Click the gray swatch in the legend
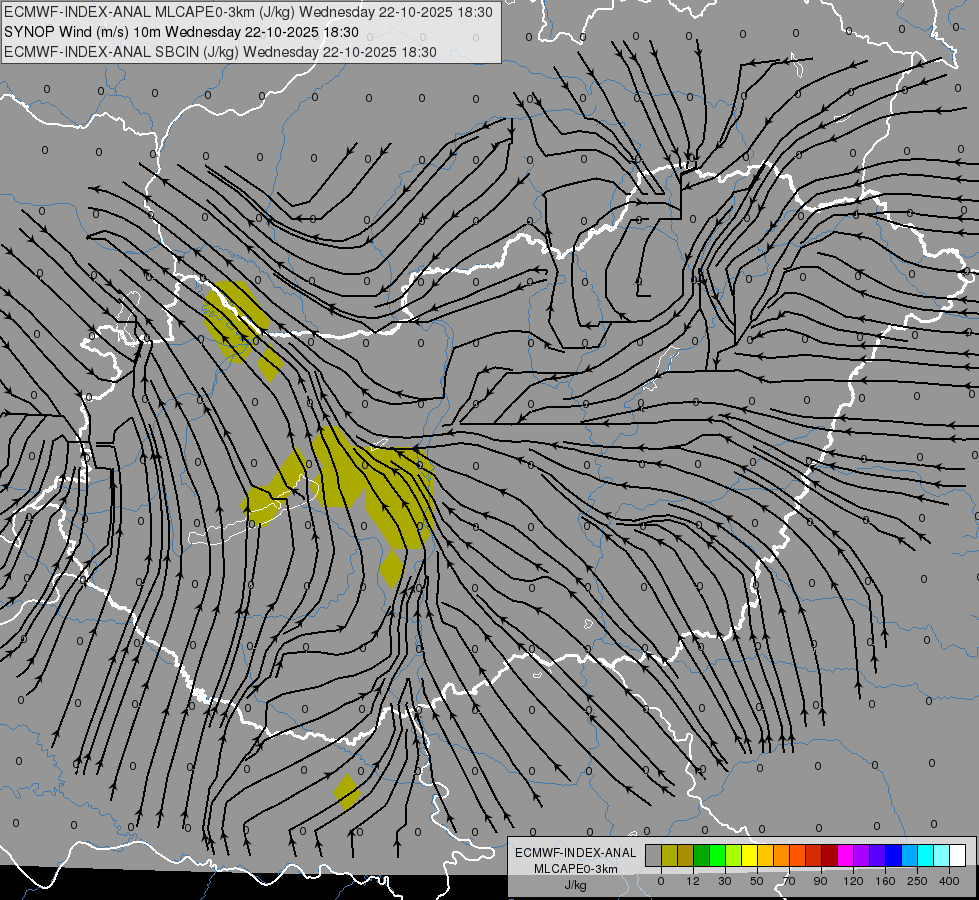Viewport: 979px width, 900px height. (x=653, y=855)
